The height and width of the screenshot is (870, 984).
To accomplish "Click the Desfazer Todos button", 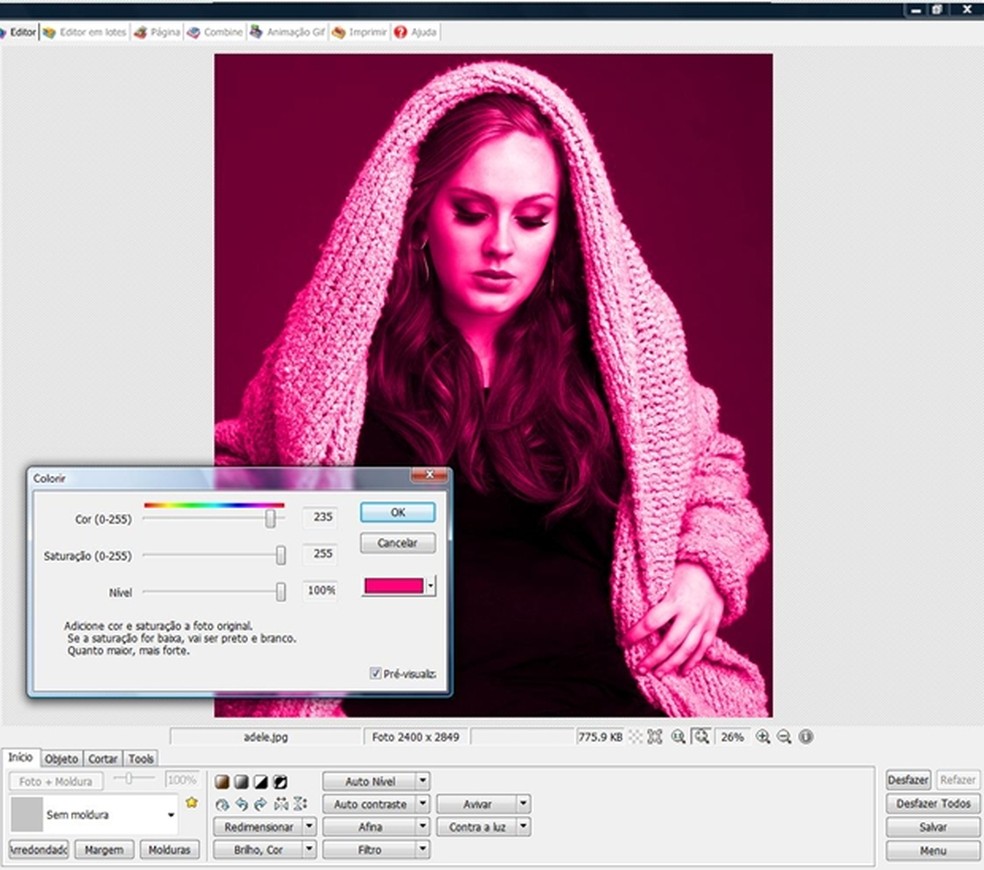I will [x=933, y=803].
